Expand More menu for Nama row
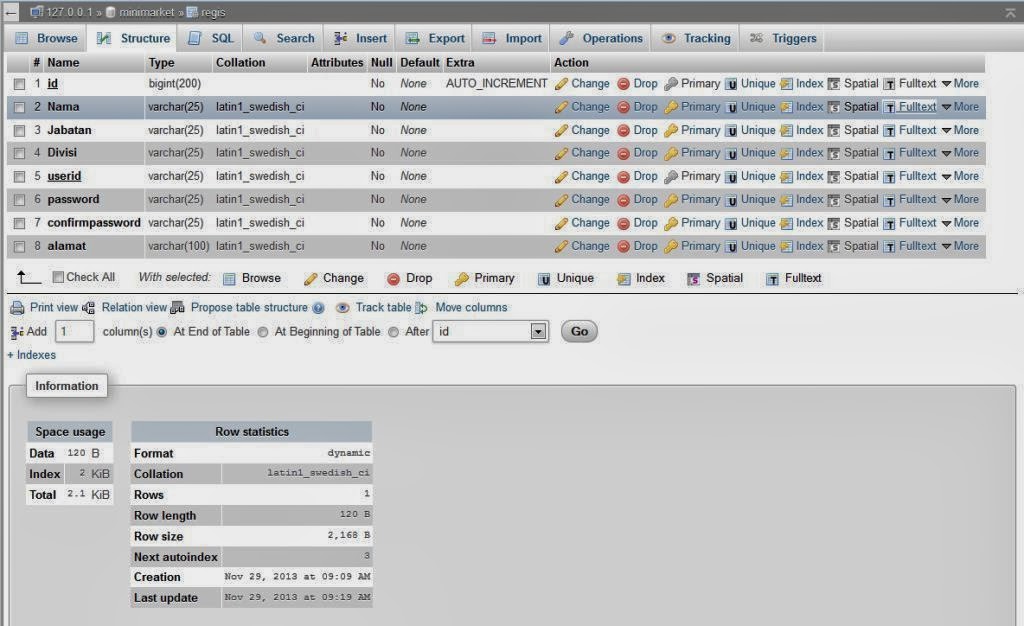Viewport: 1024px width, 626px height. 960,106
